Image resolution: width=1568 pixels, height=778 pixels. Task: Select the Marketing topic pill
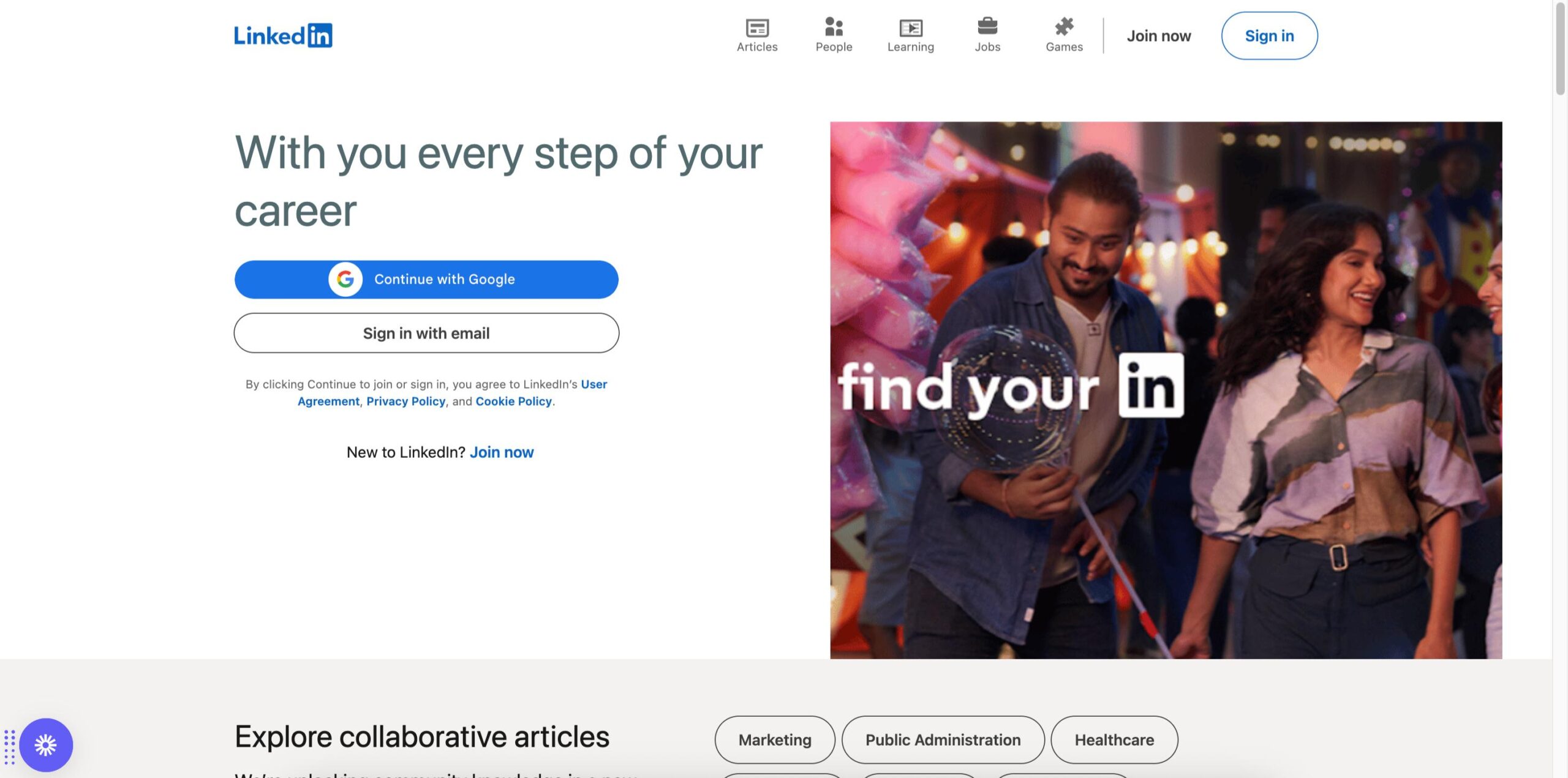(x=775, y=739)
